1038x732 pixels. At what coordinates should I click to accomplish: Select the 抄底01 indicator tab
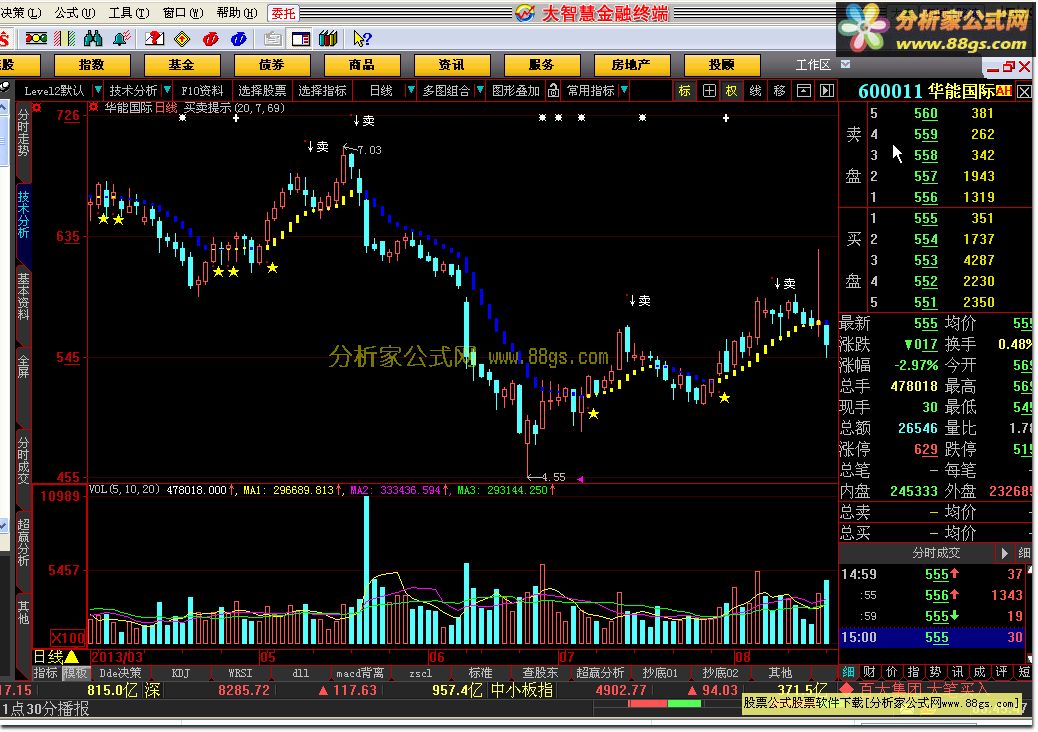(660, 673)
